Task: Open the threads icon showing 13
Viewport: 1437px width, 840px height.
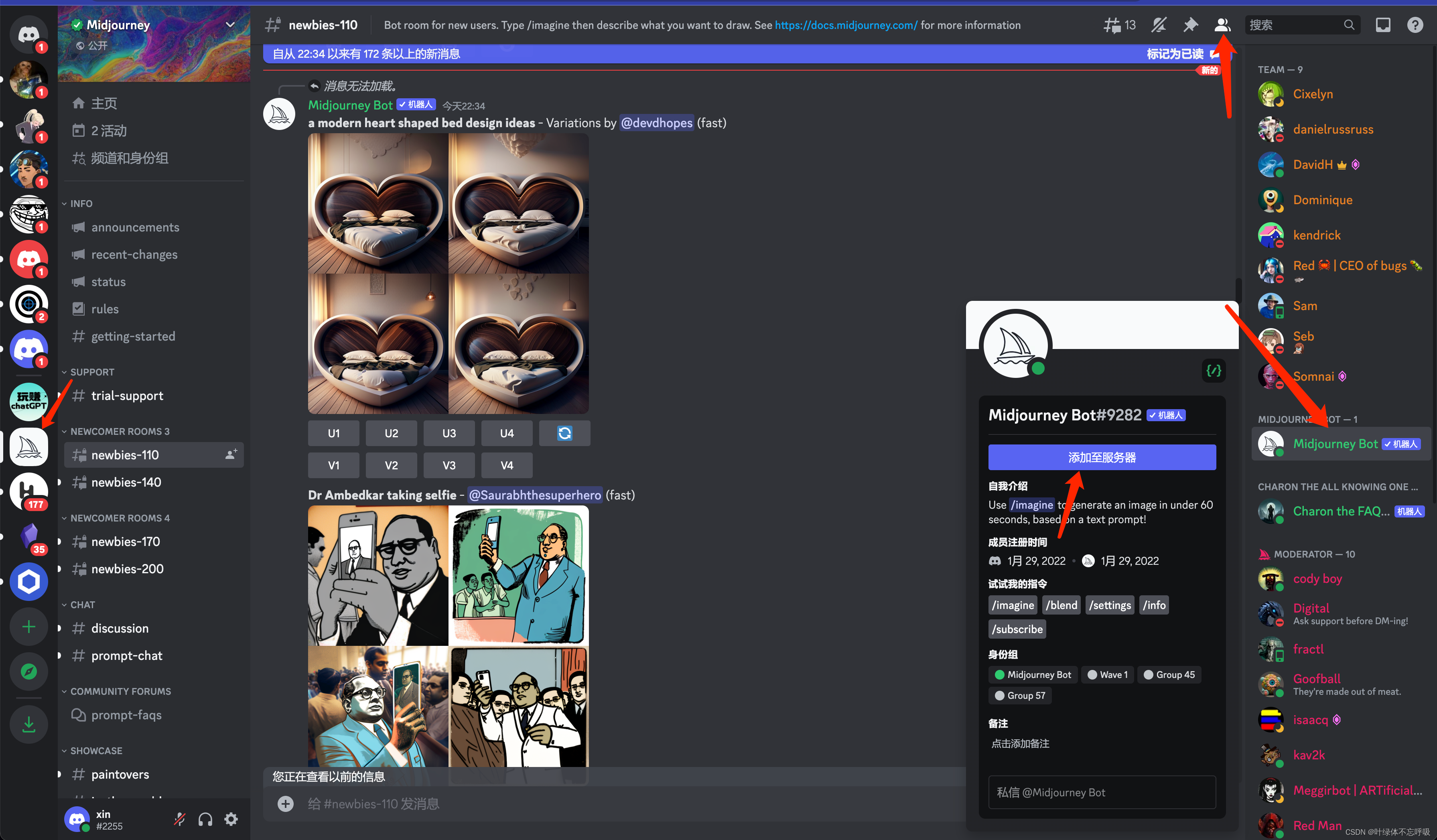Action: pos(1119,25)
